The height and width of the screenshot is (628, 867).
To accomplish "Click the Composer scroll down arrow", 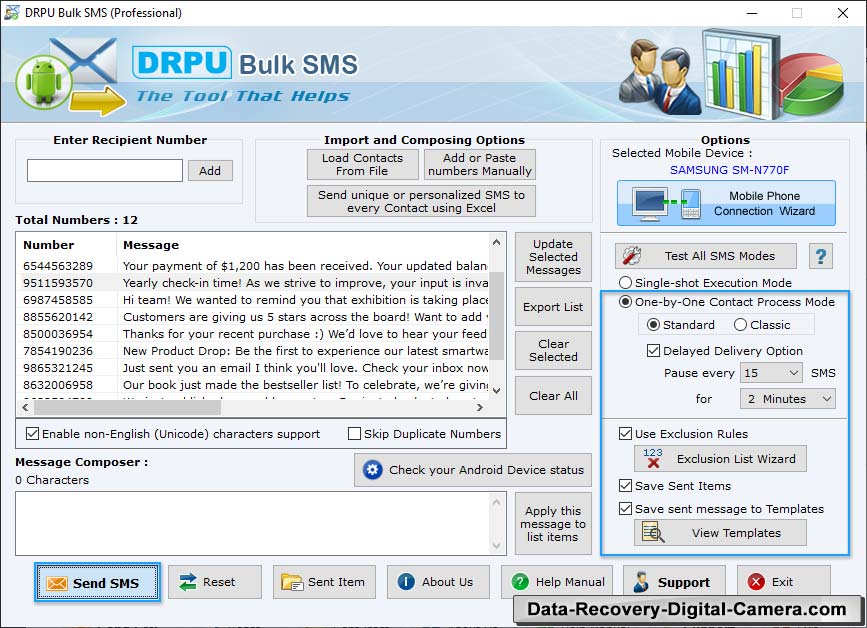I will click(497, 546).
